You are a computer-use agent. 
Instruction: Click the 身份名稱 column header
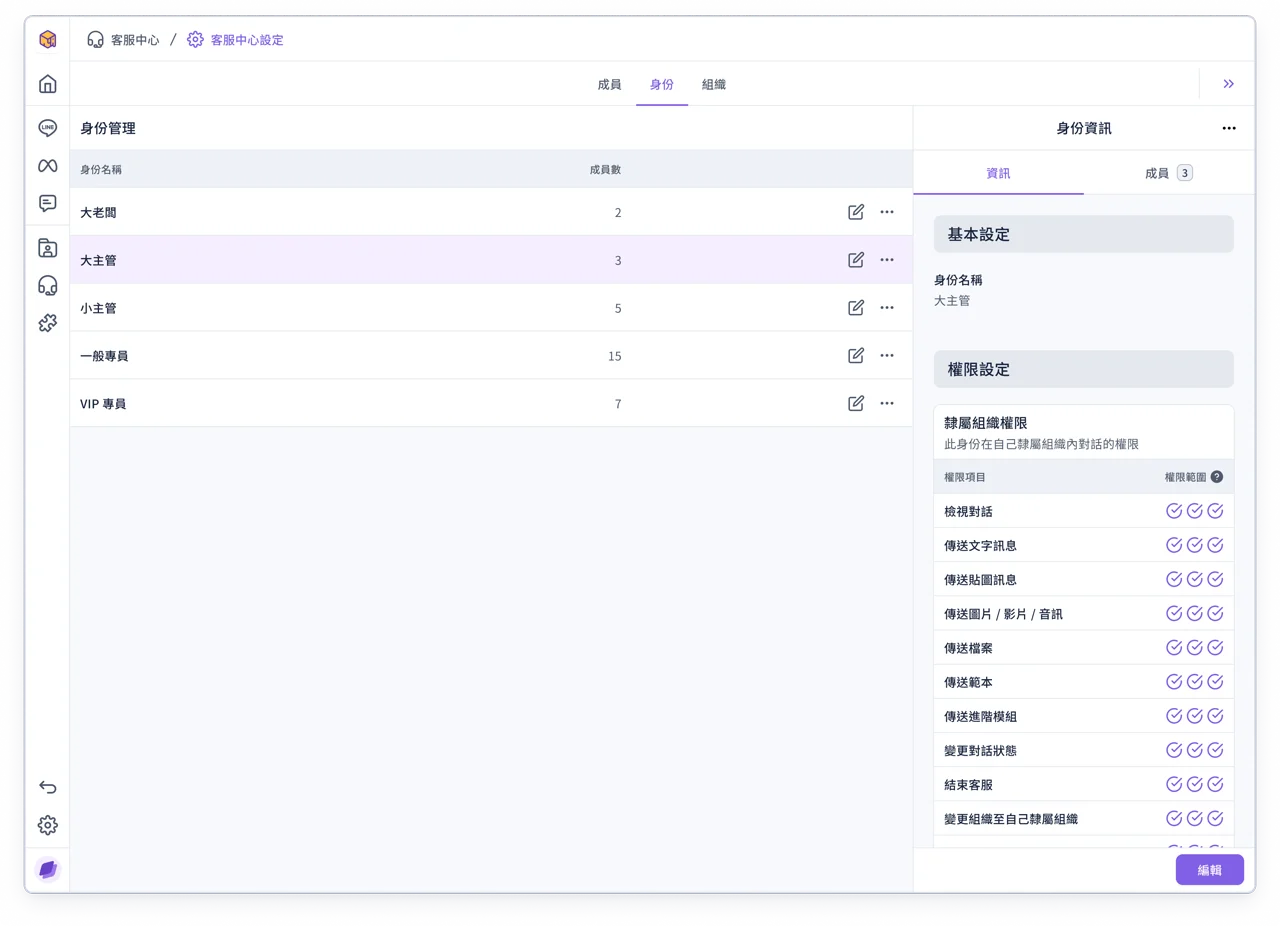click(101, 170)
